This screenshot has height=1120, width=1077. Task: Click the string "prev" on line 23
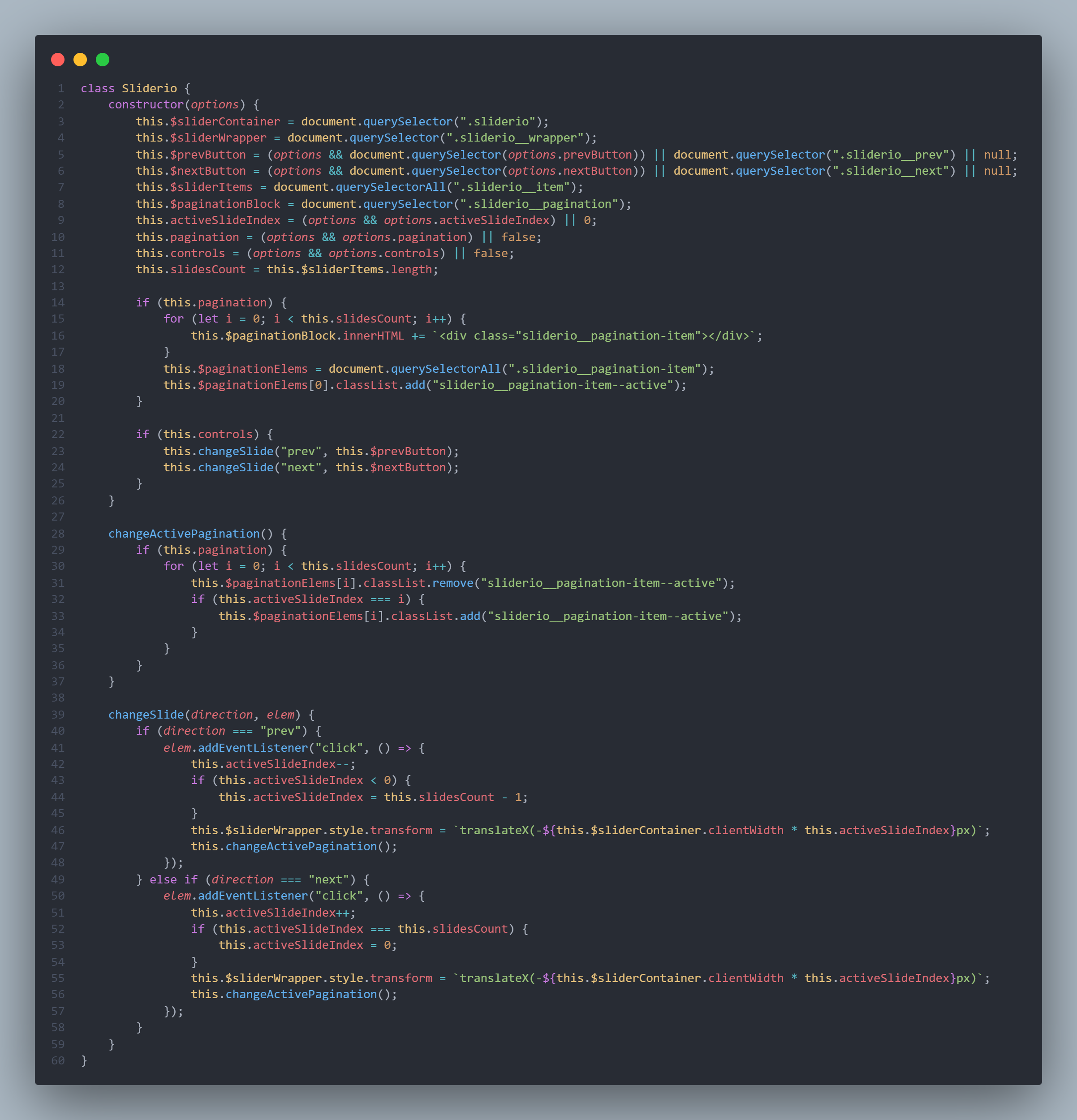[x=301, y=451]
